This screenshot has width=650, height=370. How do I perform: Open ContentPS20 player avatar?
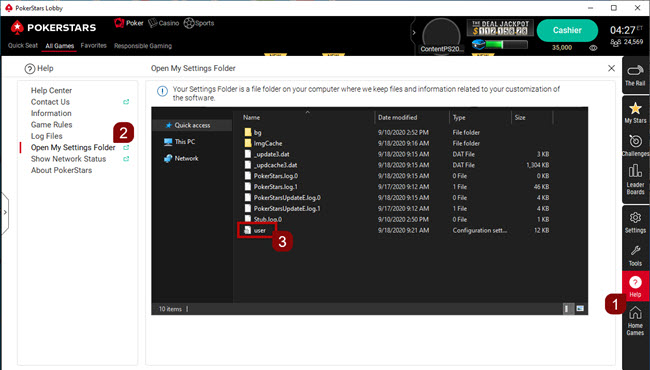tap(441, 37)
